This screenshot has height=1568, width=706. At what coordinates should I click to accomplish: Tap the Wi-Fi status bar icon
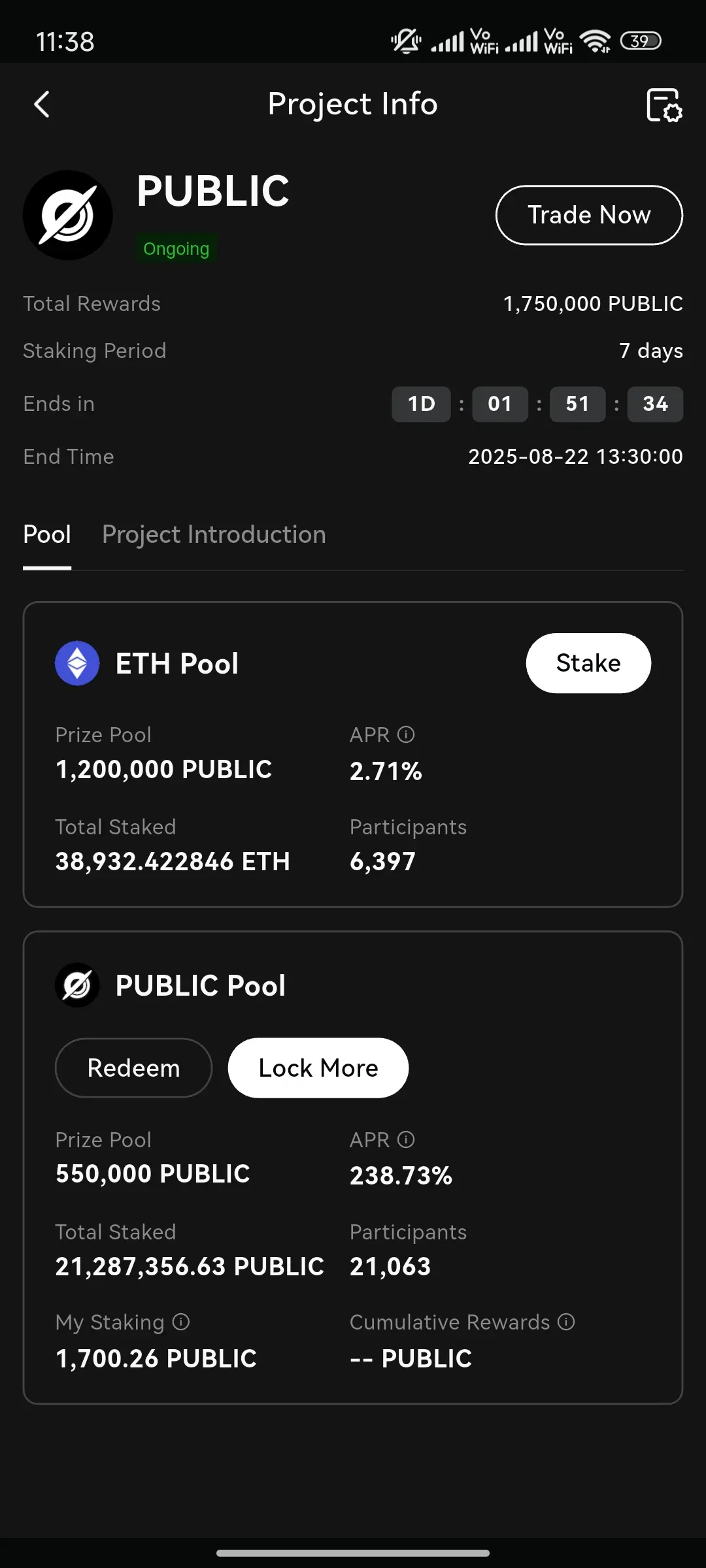595,42
